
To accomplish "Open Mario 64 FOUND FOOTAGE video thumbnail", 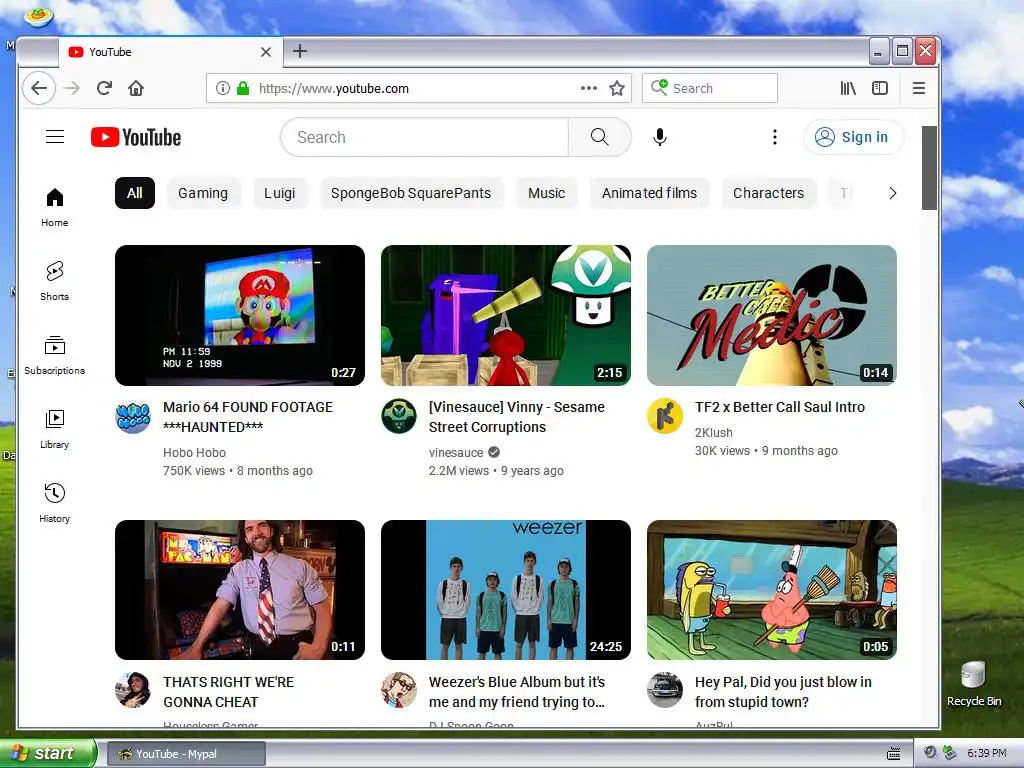I will [240, 315].
